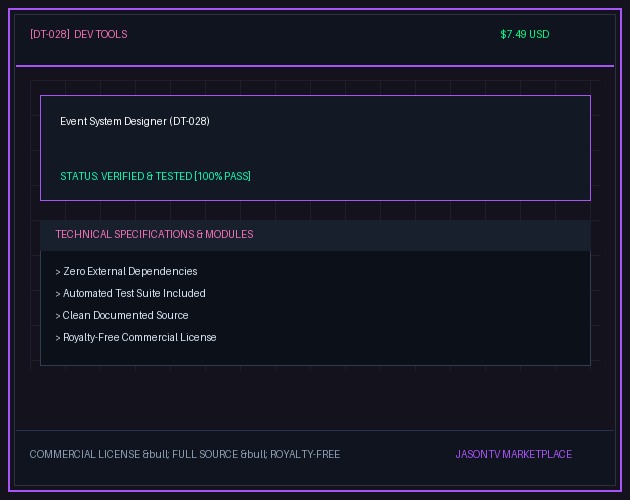Click FULL SOURCE in the footer
Image resolution: width=630 pixels, height=500 pixels.
coord(205,454)
